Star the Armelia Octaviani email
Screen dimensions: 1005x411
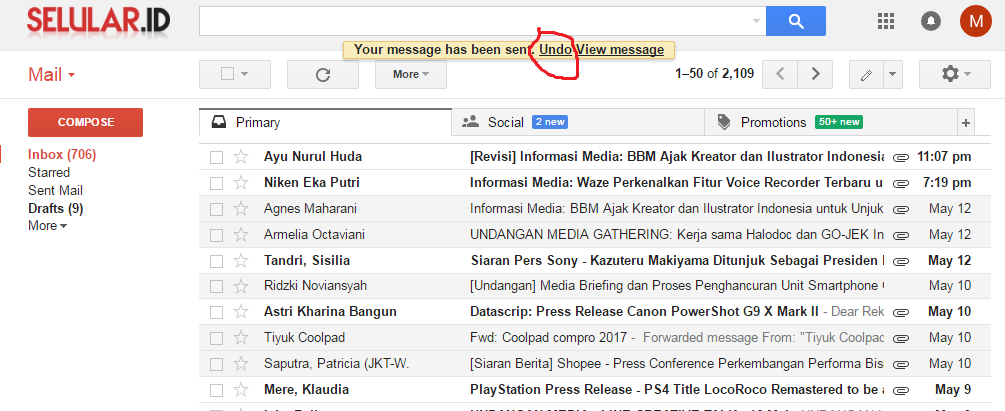click(x=241, y=235)
